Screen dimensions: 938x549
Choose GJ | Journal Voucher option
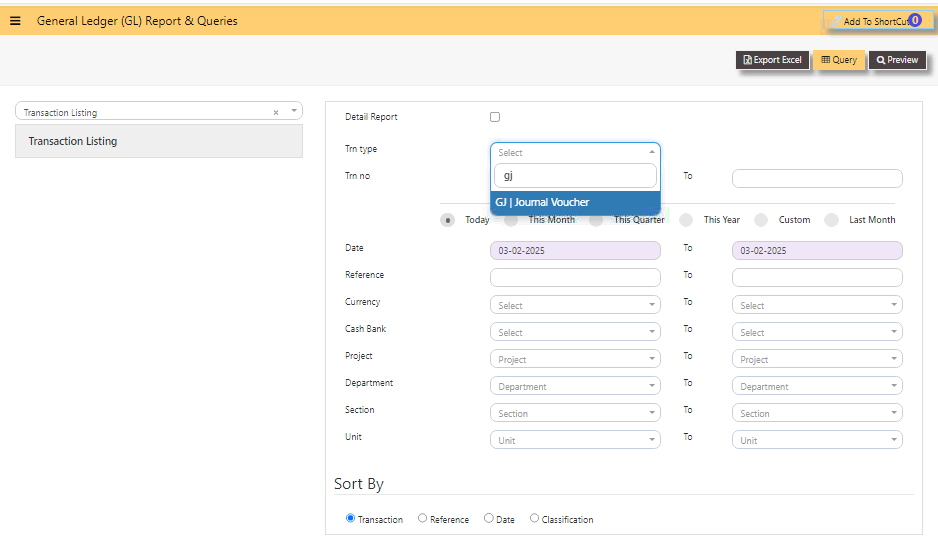coord(575,202)
